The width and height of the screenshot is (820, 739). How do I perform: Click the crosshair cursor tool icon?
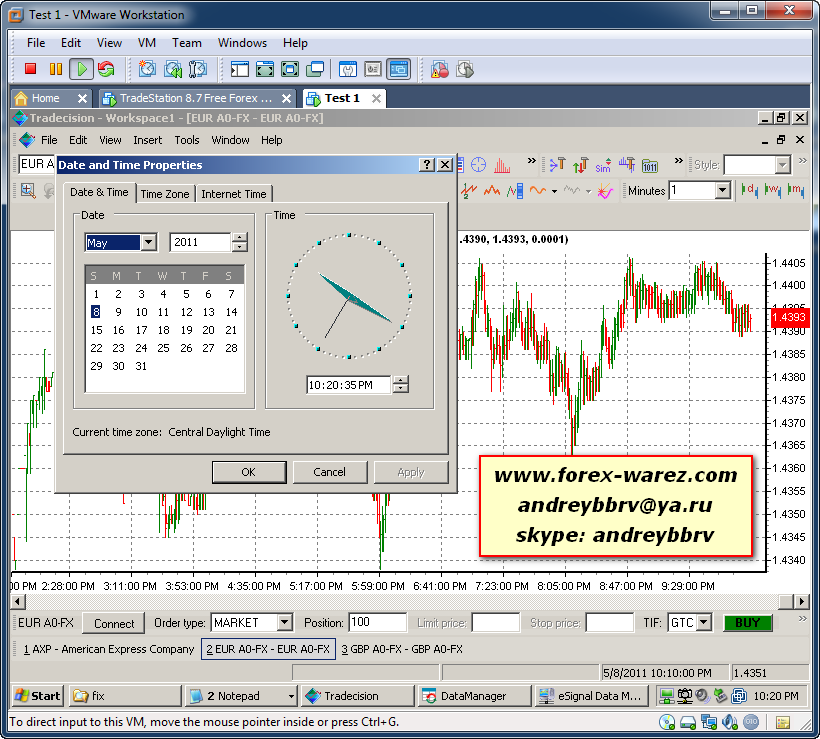(x=478, y=165)
